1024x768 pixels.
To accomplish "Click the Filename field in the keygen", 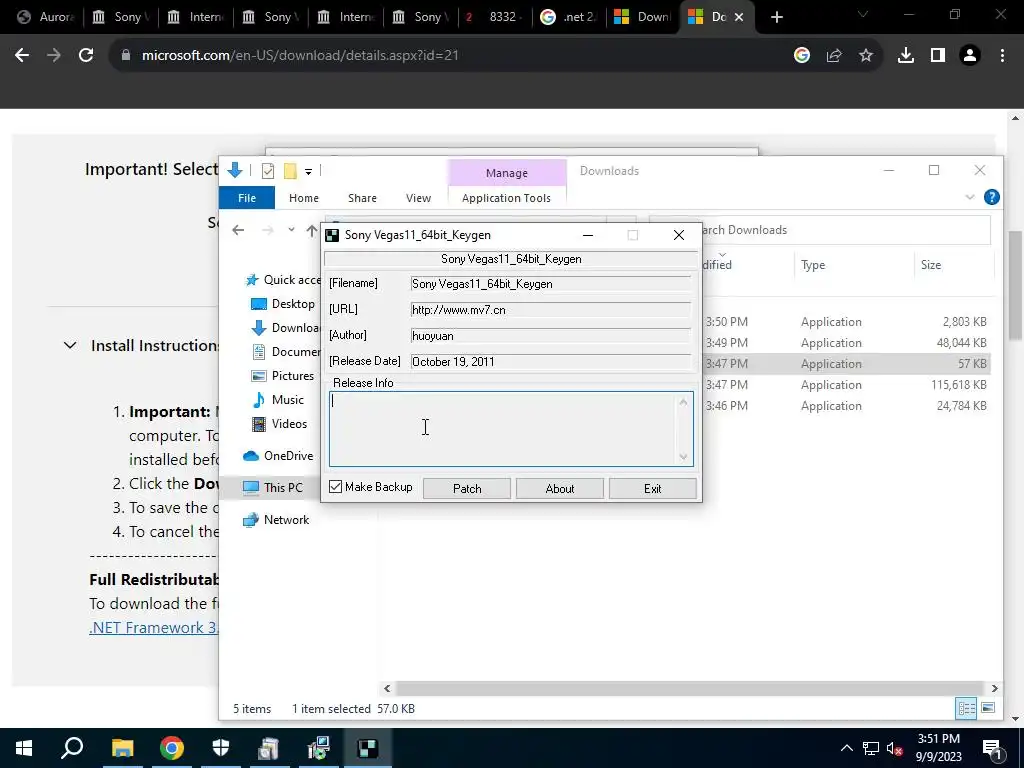I will [x=551, y=284].
